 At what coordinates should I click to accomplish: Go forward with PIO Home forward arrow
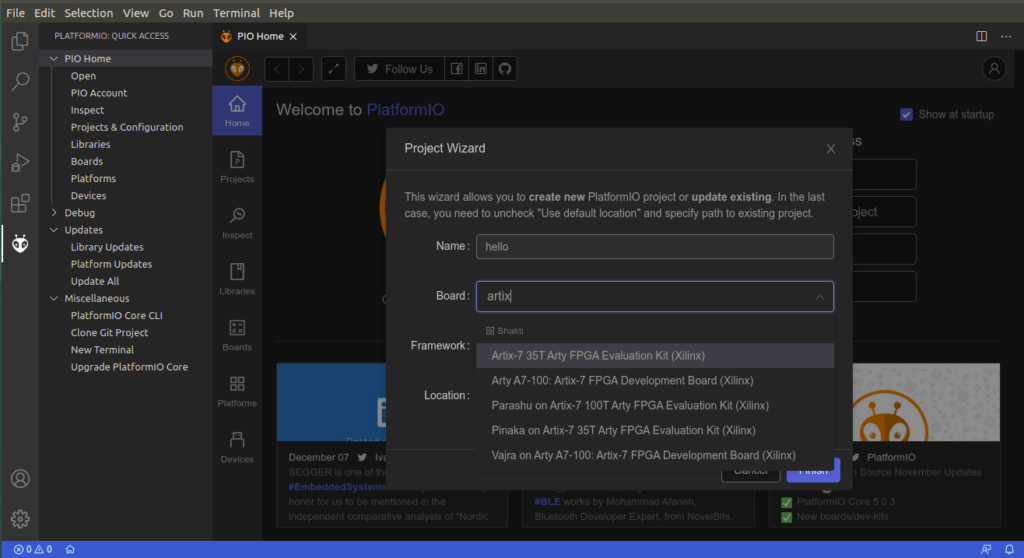tap(301, 69)
